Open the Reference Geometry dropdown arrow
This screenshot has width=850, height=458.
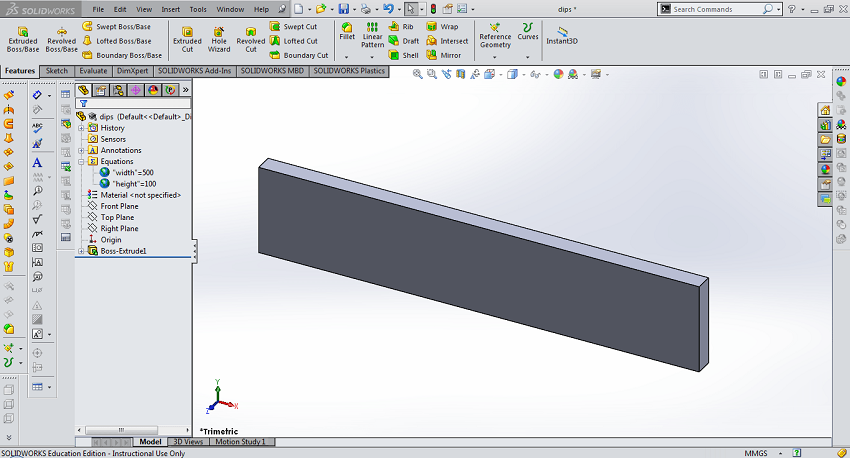[x=494, y=57]
